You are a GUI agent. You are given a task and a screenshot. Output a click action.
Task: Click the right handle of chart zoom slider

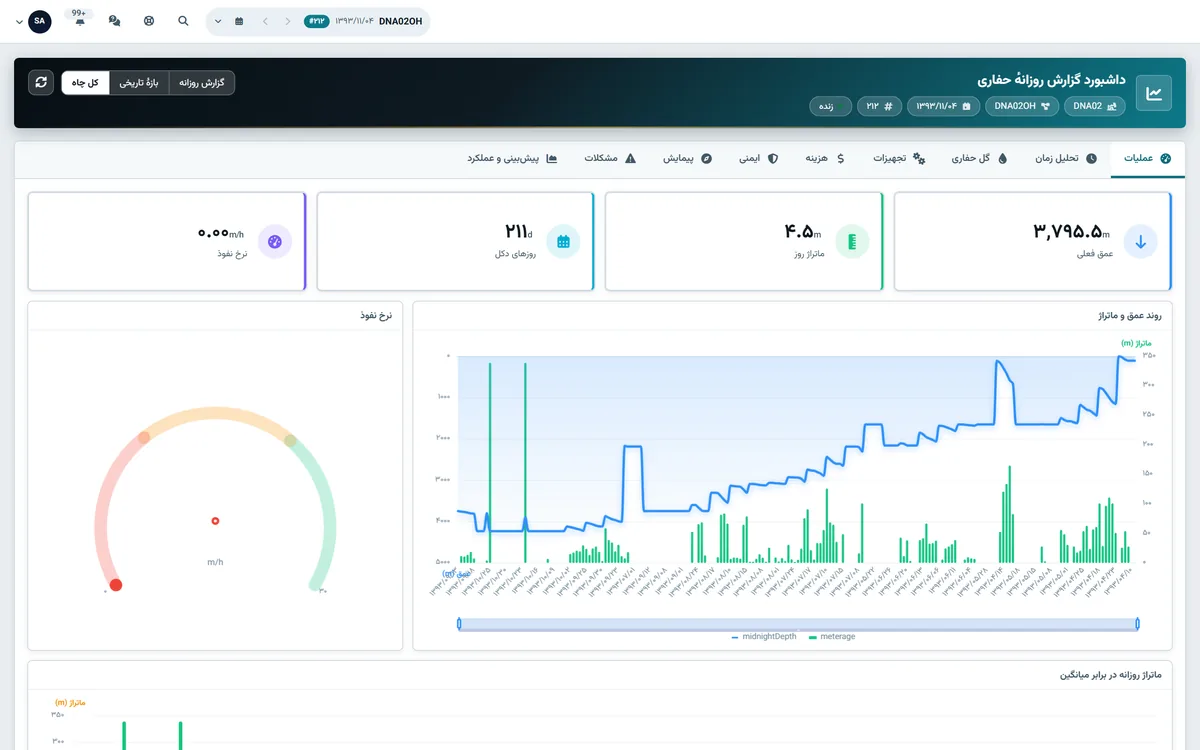[1138, 624]
